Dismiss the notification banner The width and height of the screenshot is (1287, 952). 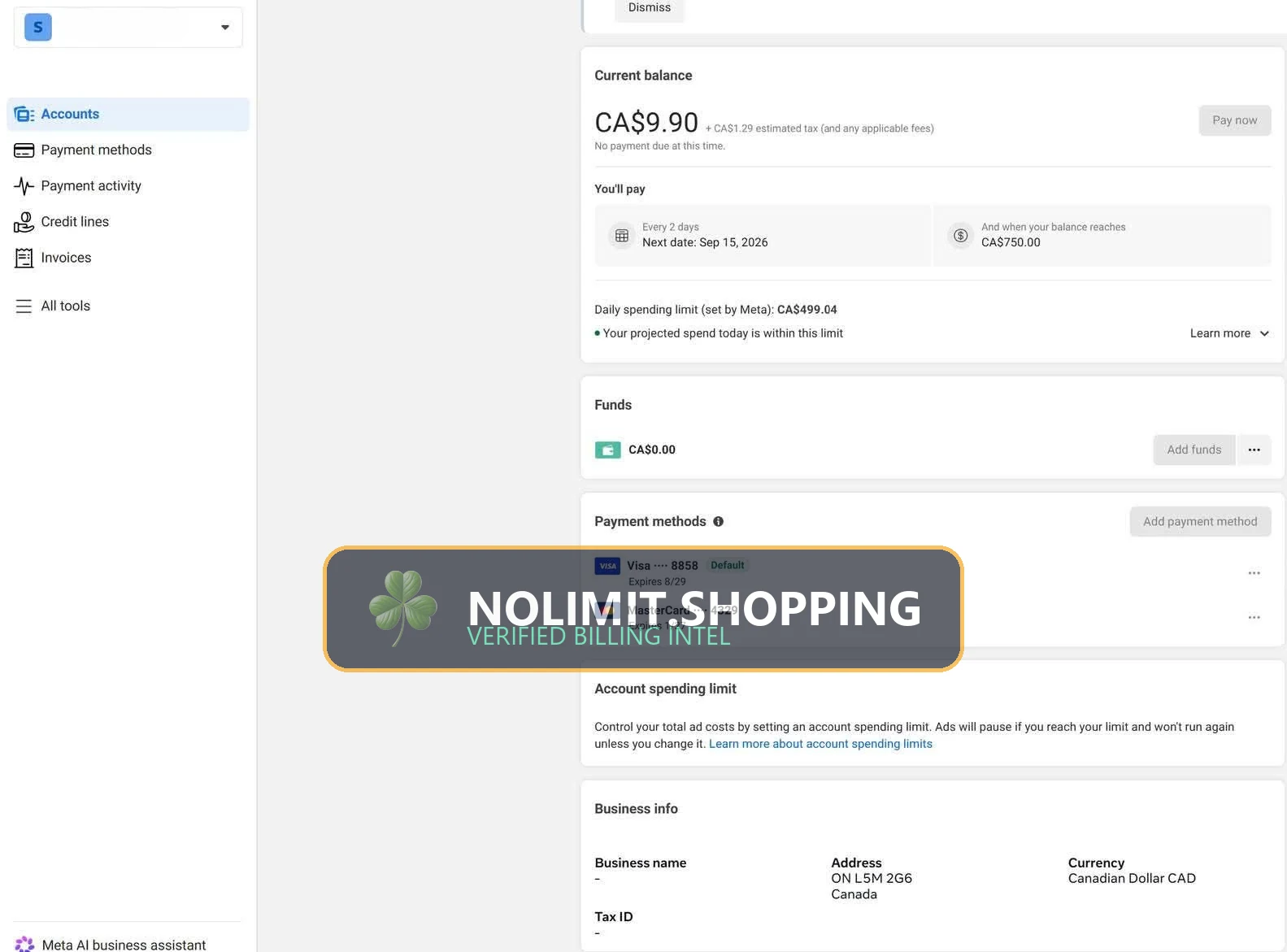pos(650,8)
